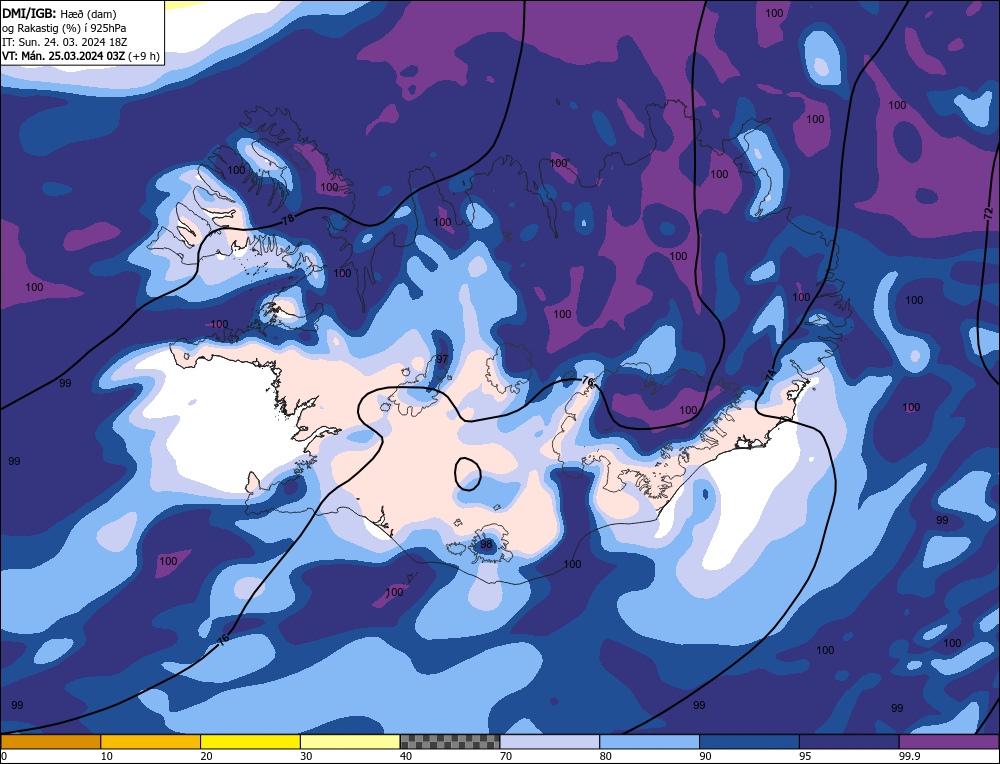1000x764 pixels.
Task: Click the pale yellow 30–40 legend swatch
Action: tap(350, 741)
